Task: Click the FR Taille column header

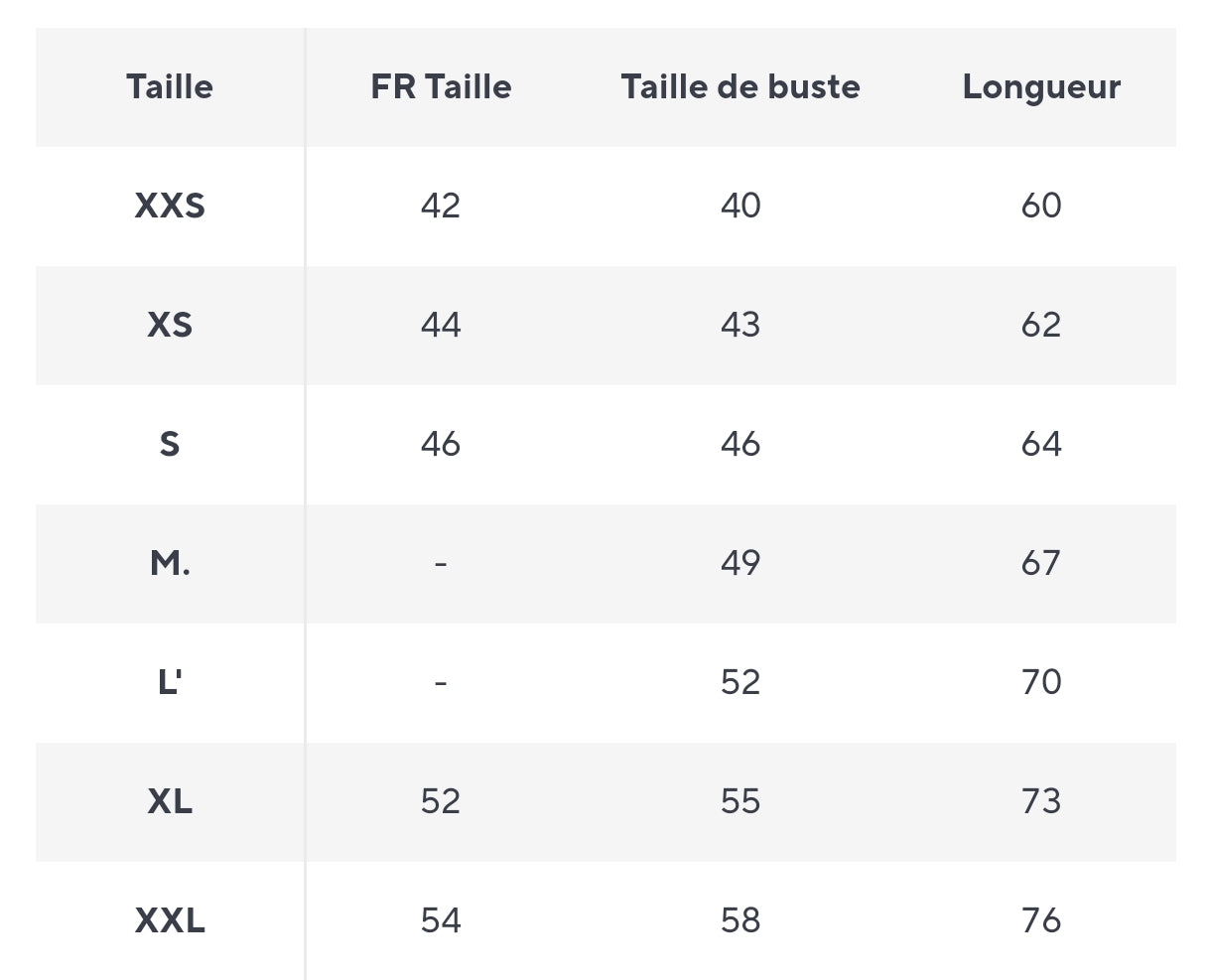Action: pos(441,87)
